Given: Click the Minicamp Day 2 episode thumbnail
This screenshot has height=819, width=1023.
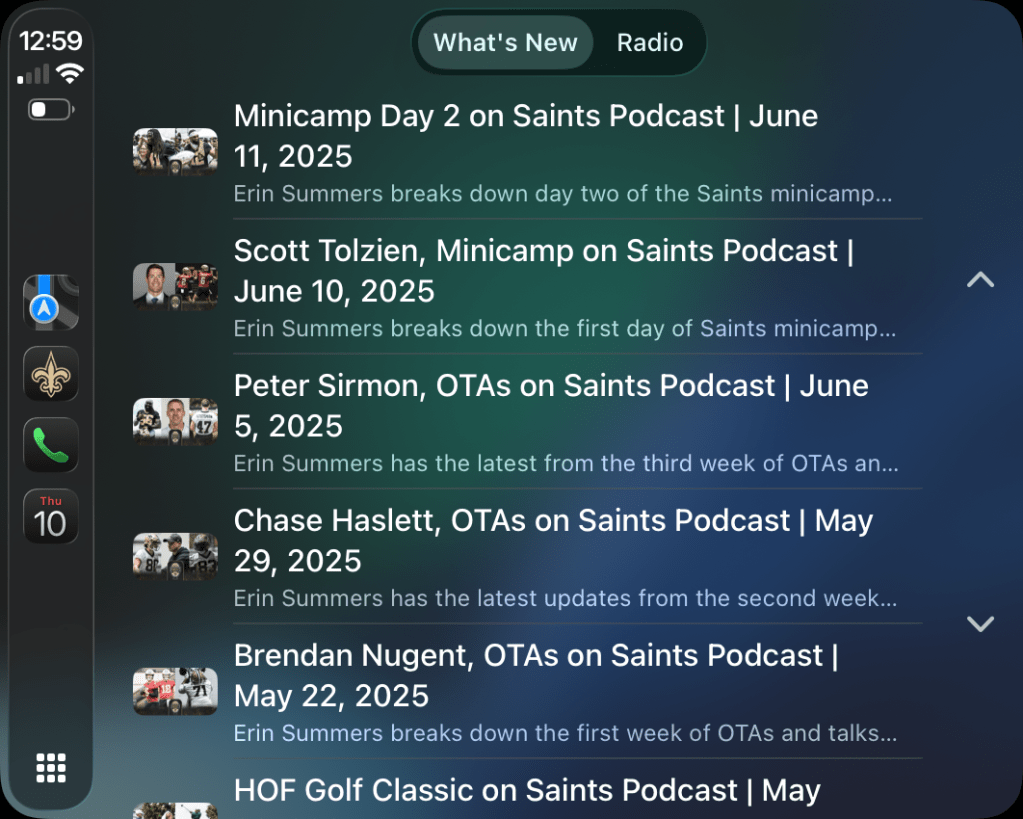Looking at the screenshot, I should click(x=175, y=152).
